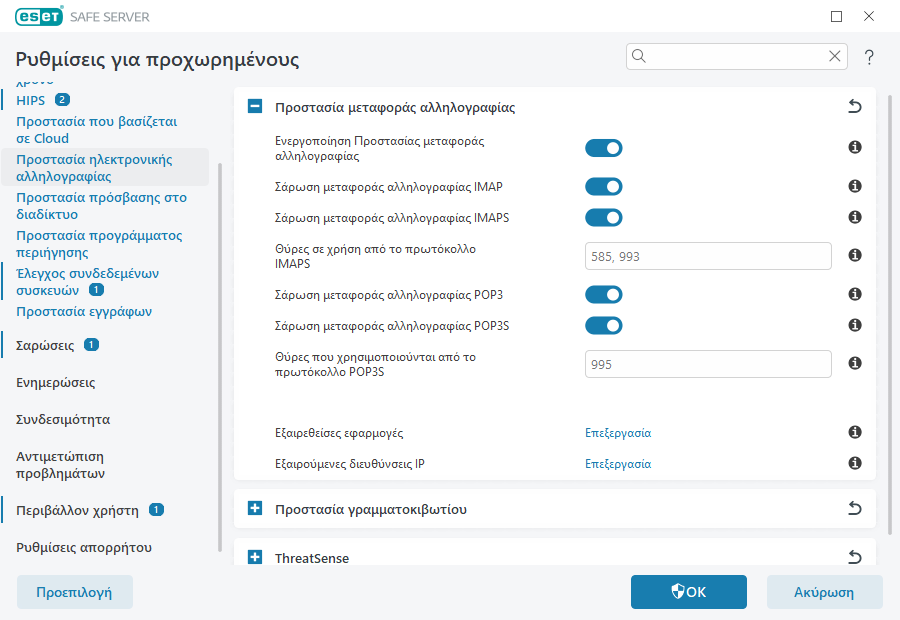Expand the ThreatSense section
Screen dimensions: 900x620
coord(255,558)
